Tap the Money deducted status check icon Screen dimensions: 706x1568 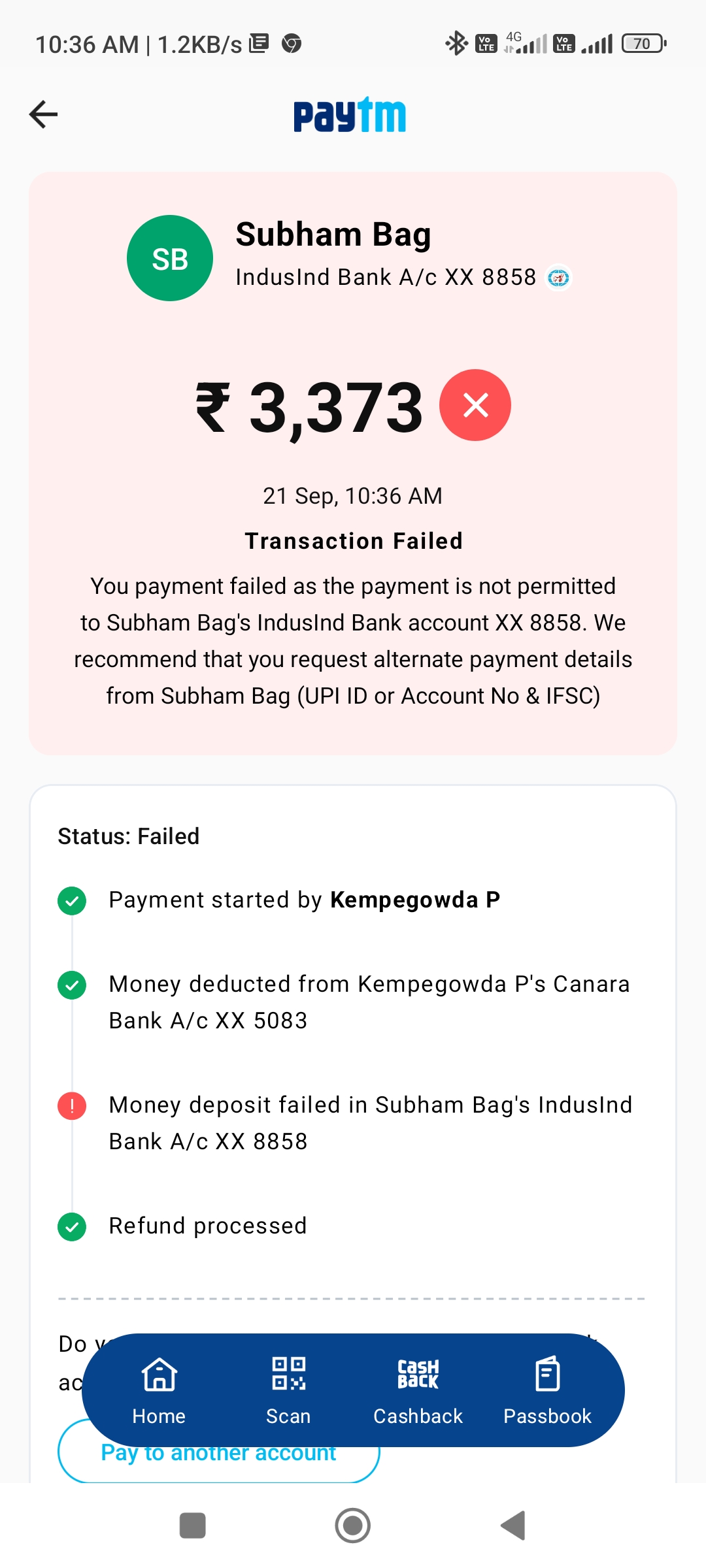pos(72,985)
